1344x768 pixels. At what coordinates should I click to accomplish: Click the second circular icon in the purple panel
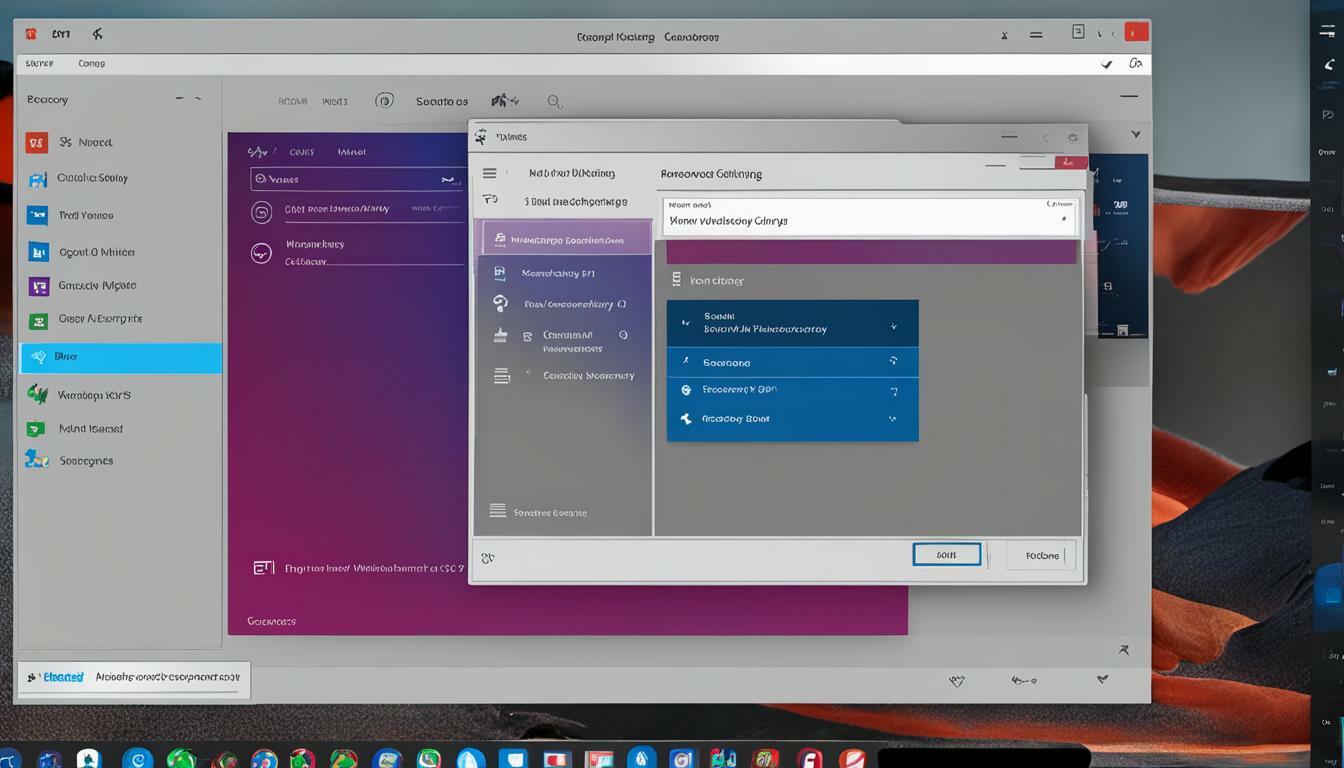[261, 253]
